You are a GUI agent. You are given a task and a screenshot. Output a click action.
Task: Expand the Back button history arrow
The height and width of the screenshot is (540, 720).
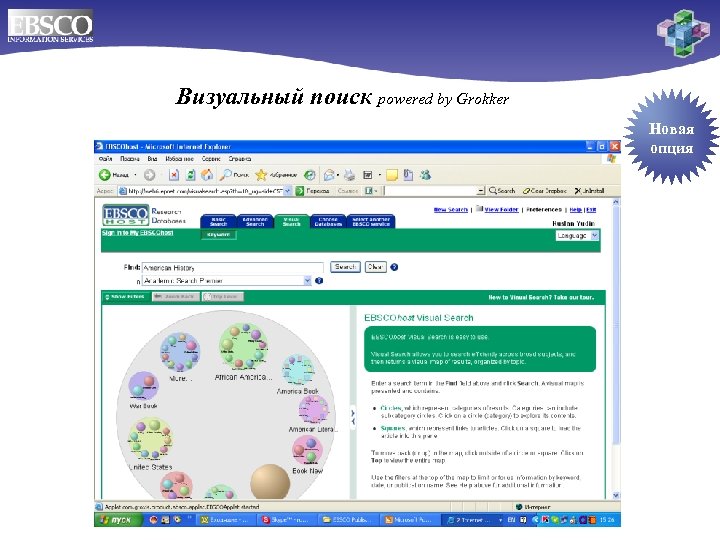(135, 175)
